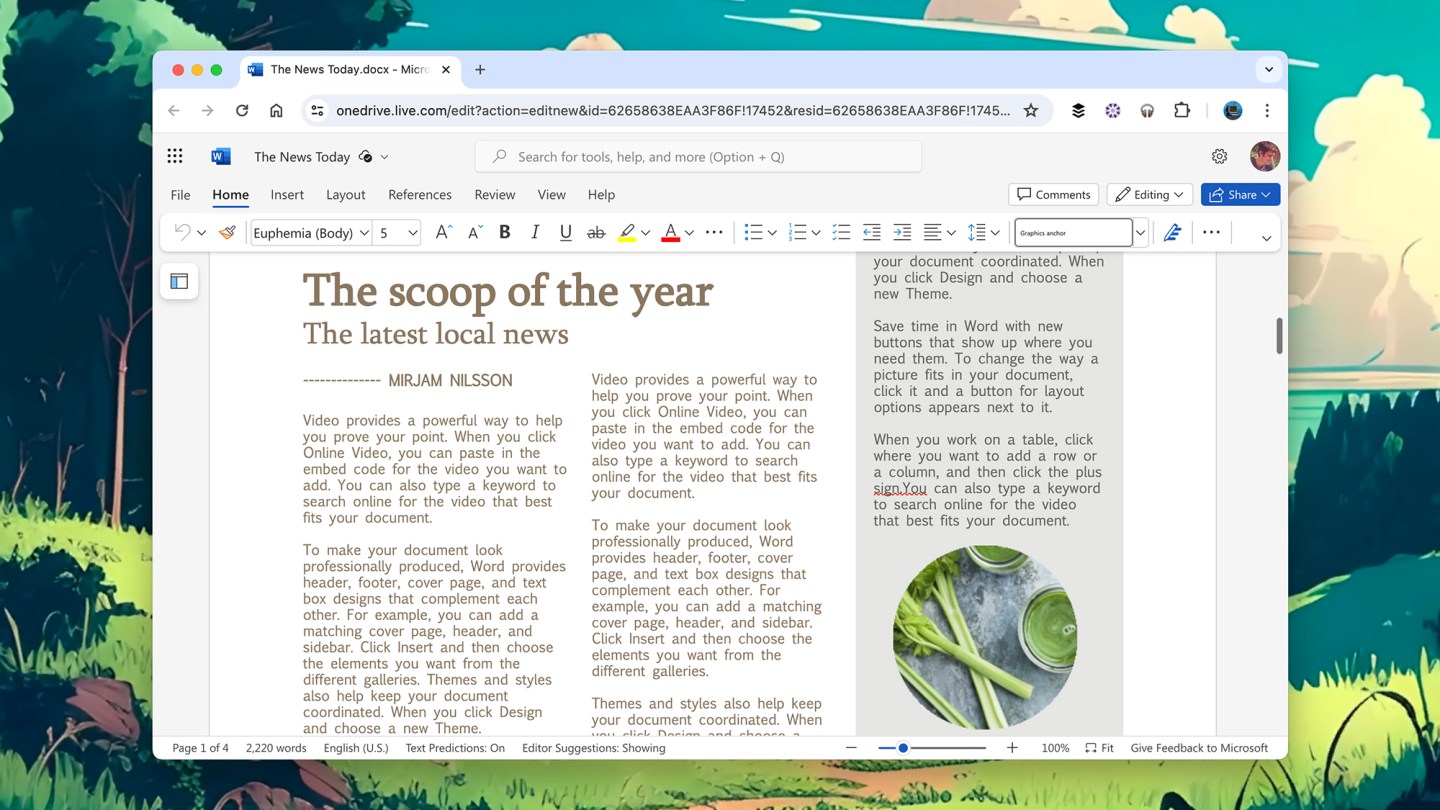Open the Editing mode selector
This screenshot has width=1440, height=810.
point(1149,194)
